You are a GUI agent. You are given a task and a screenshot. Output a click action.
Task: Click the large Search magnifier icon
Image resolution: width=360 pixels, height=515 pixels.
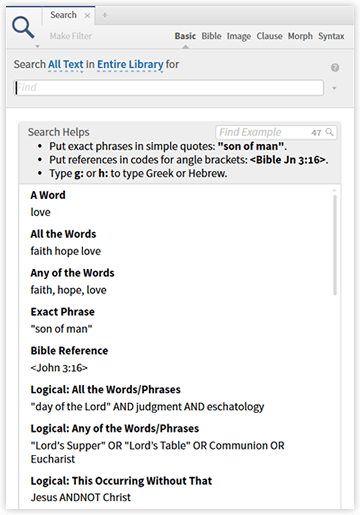click(23, 27)
